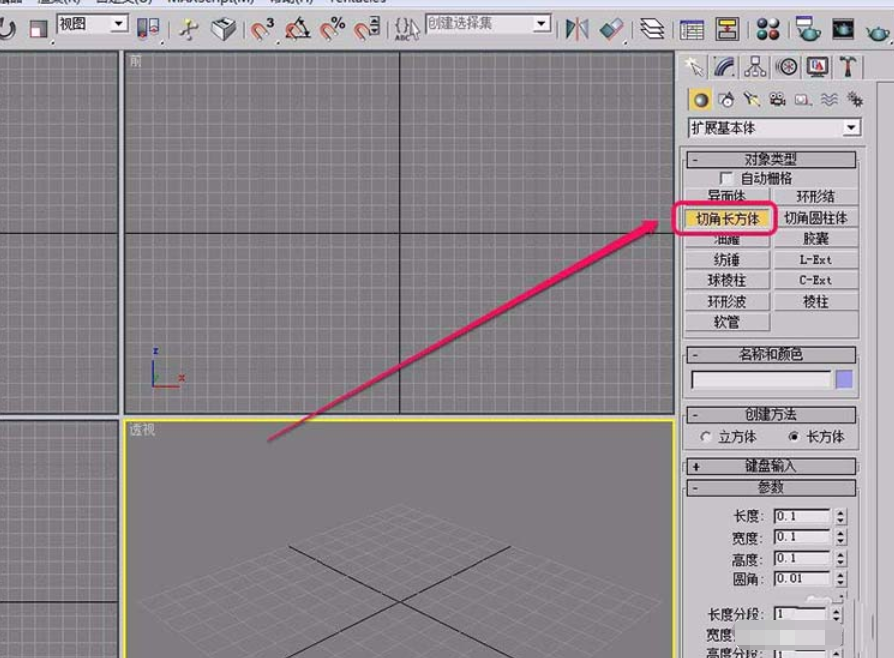Select the Cameras creation icon
Viewport: 894px width, 658px height.
point(778,99)
